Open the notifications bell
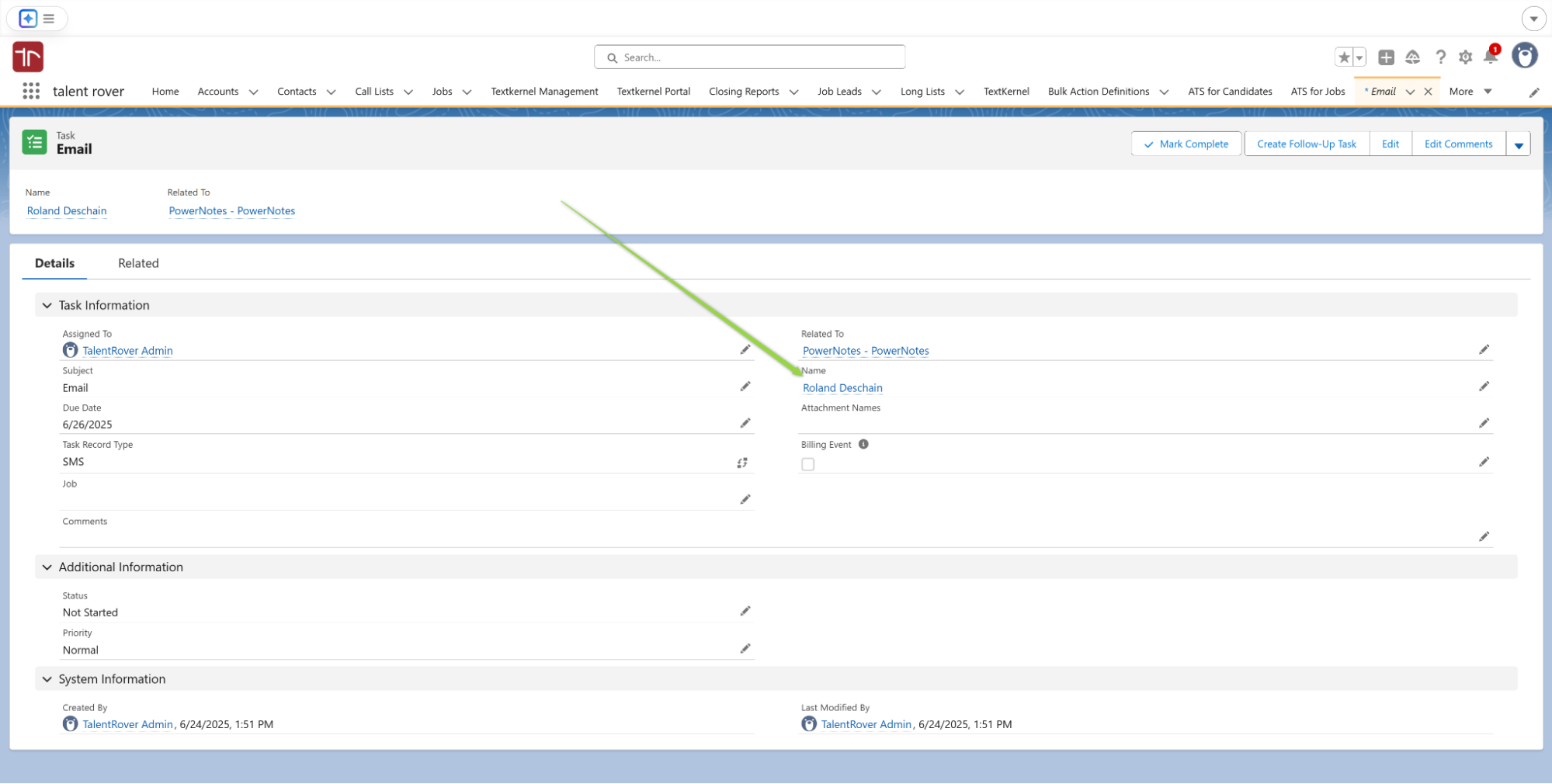Image resolution: width=1552 pixels, height=784 pixels. click(1491, 57)
